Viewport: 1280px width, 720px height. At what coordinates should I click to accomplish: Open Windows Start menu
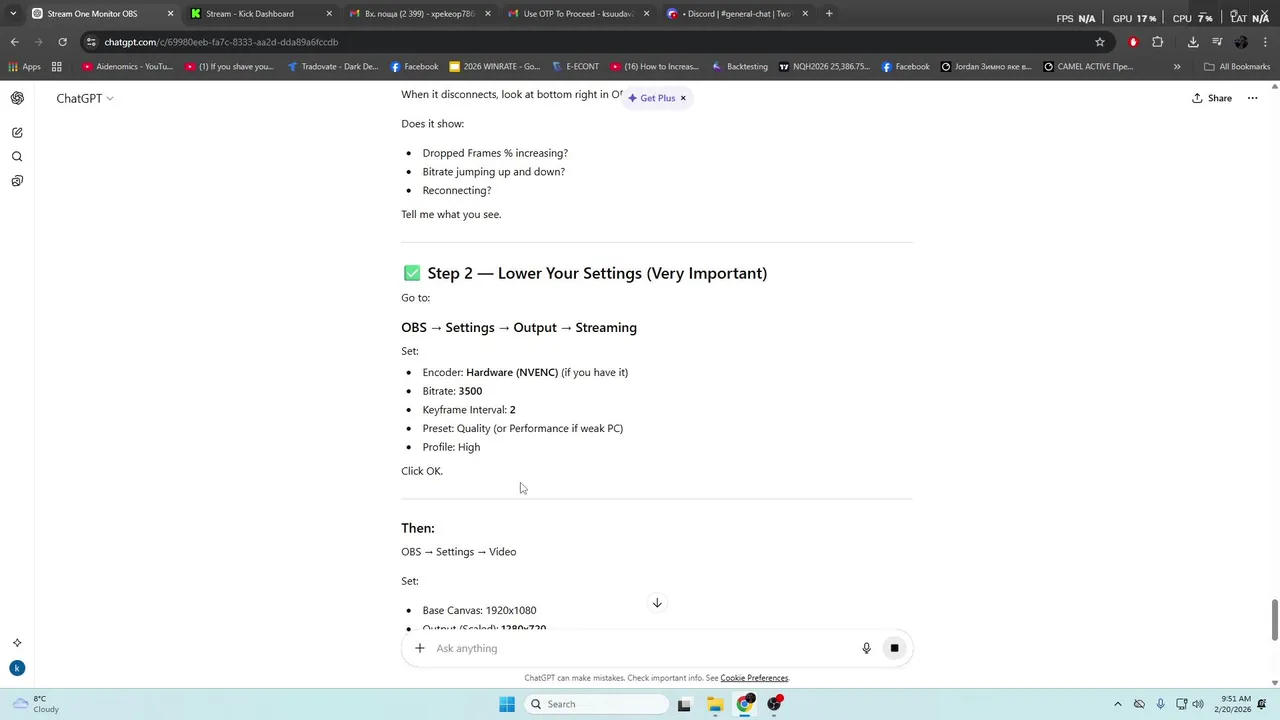pos(507,704)
